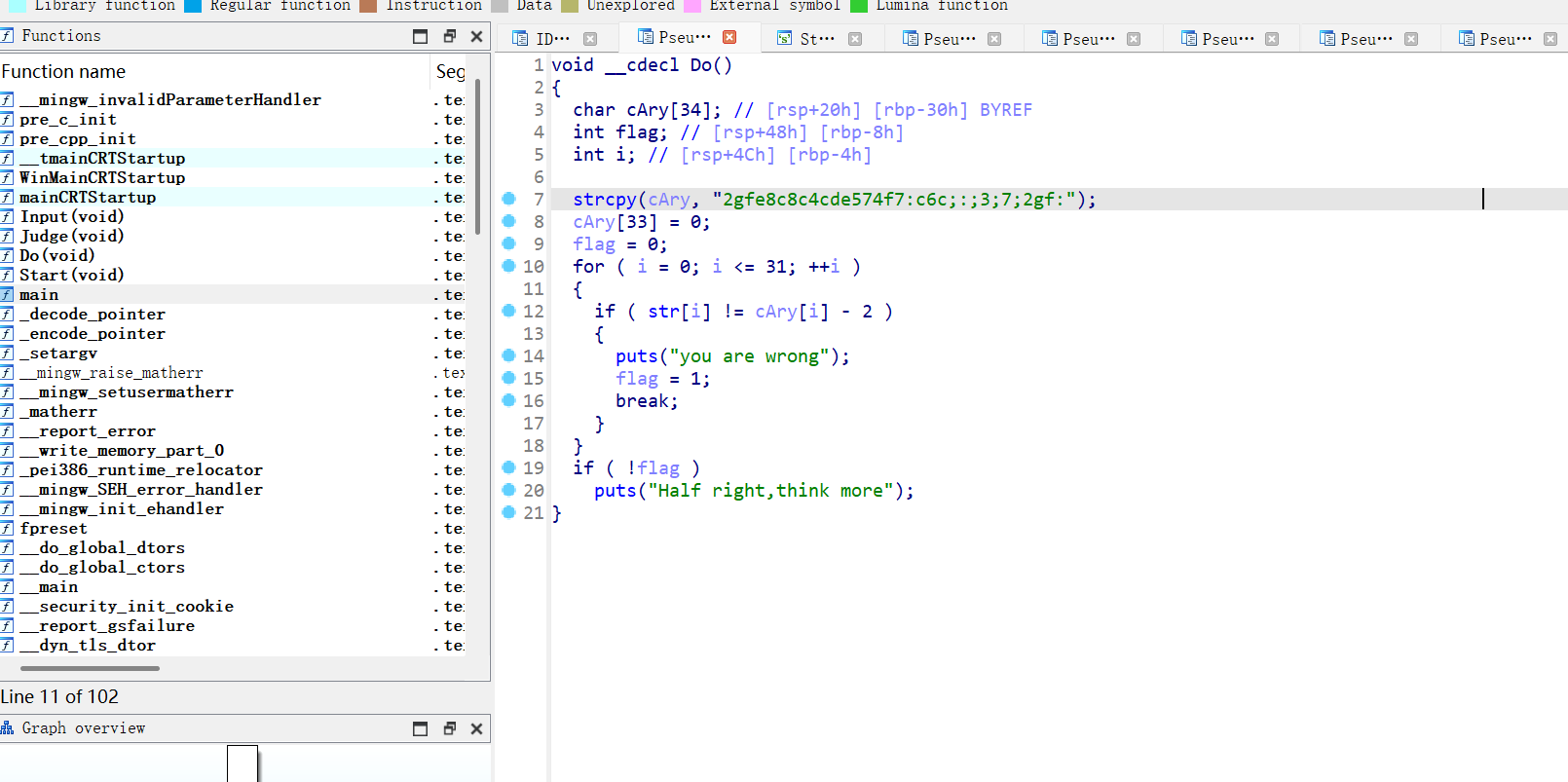Toggle breakpoint on line 12 if statement

click(508, 311)
